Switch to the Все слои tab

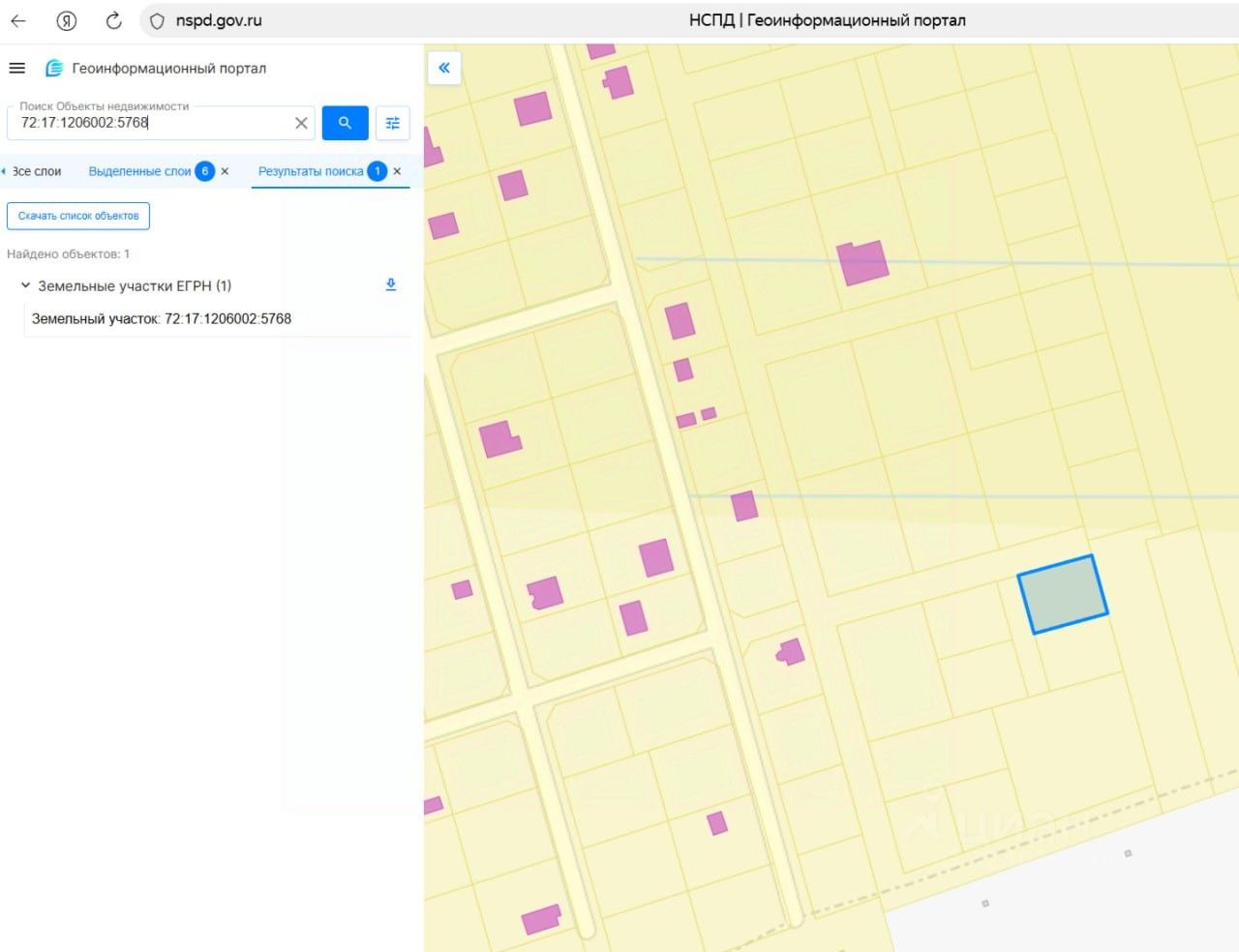coord(37,171)
